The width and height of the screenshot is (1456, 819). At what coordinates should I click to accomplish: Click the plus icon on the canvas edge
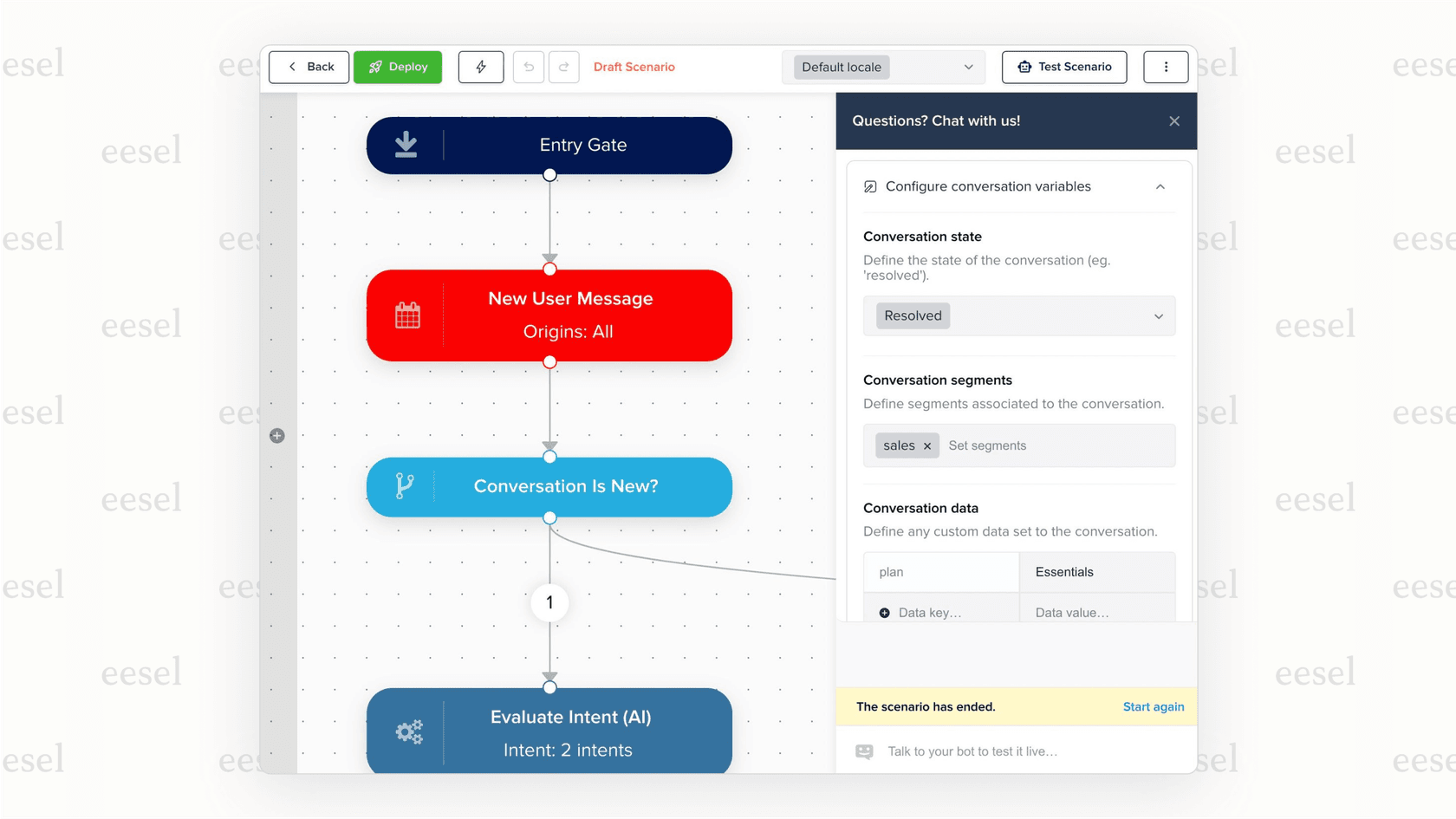tap(276, 435)
